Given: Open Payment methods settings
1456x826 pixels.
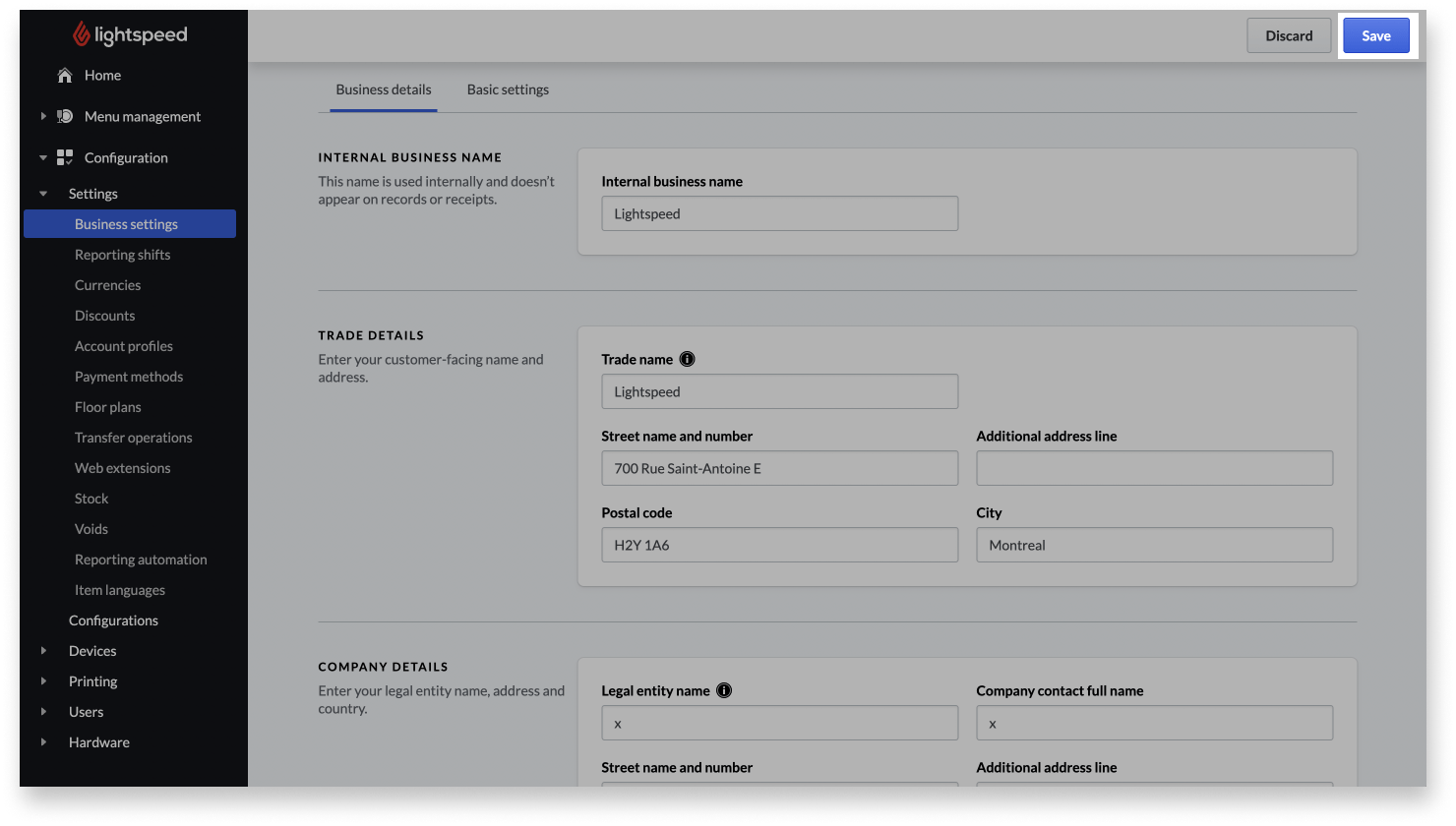Looking at the screenshot, I should (x=129, y=376).
